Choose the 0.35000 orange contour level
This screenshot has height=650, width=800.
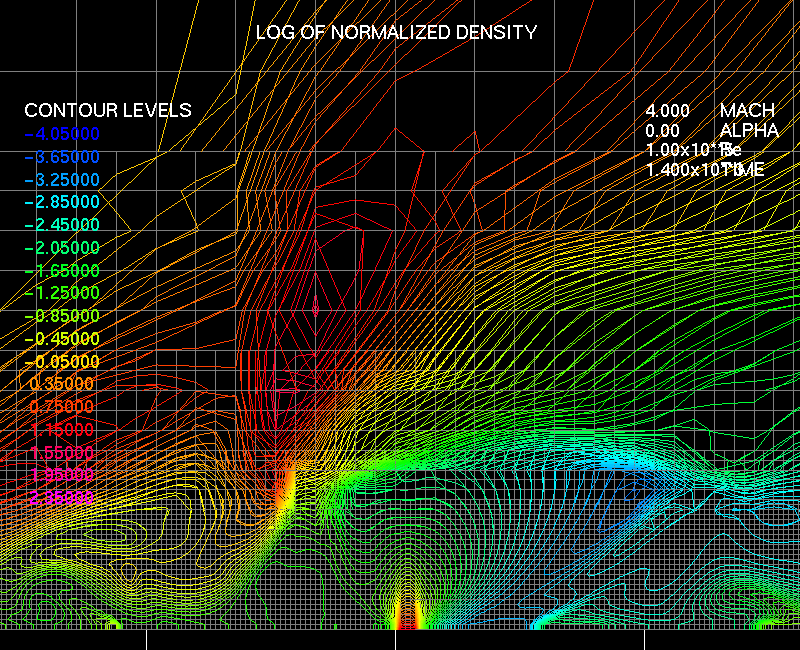click(62, 384)
